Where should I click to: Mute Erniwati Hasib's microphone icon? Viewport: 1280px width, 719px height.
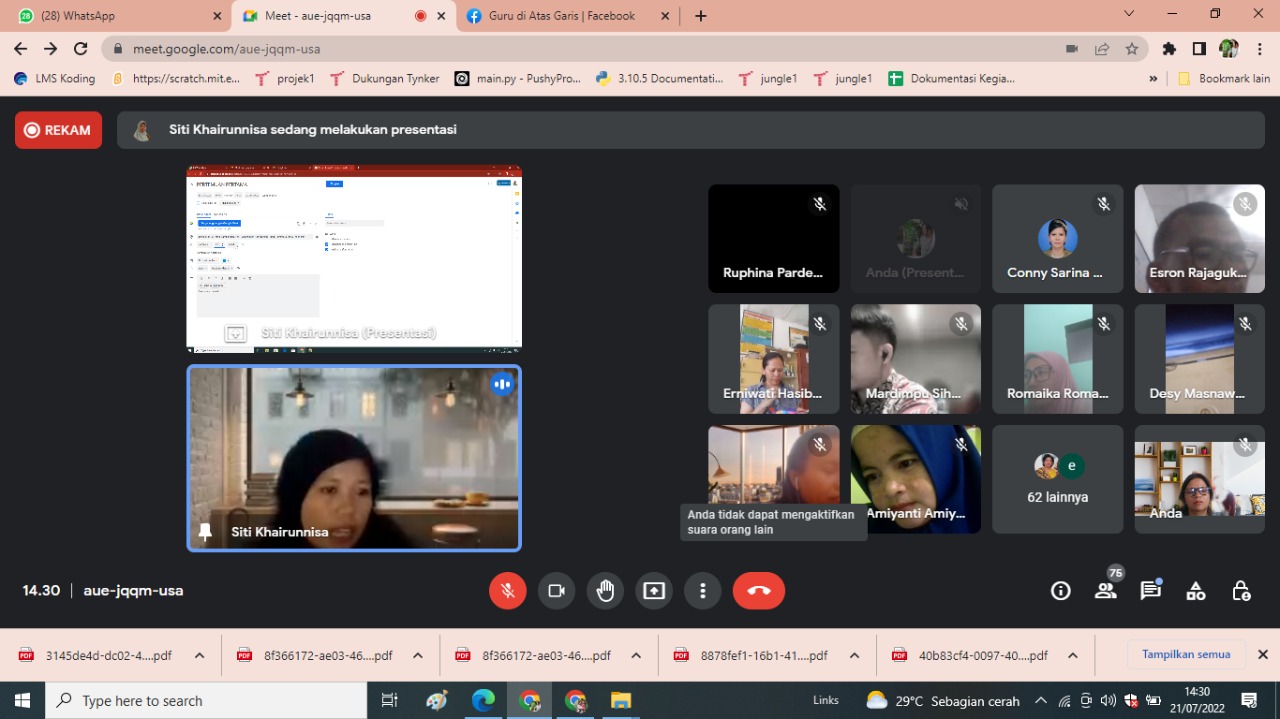click(x=820, y=324)
